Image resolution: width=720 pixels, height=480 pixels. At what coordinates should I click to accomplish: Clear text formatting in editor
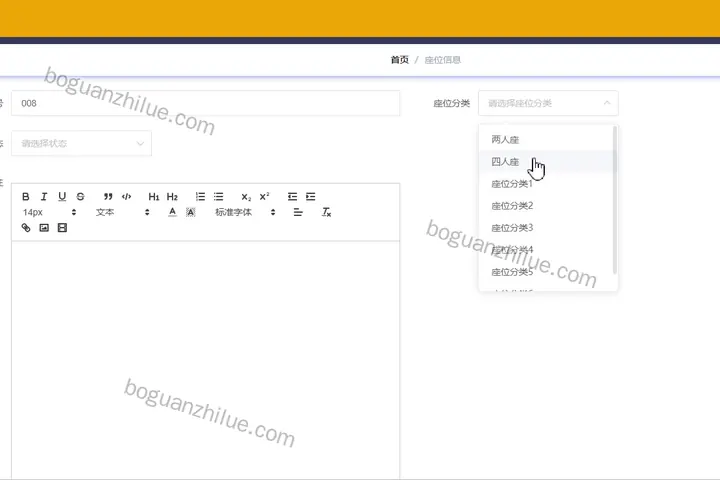click(326, 212)
